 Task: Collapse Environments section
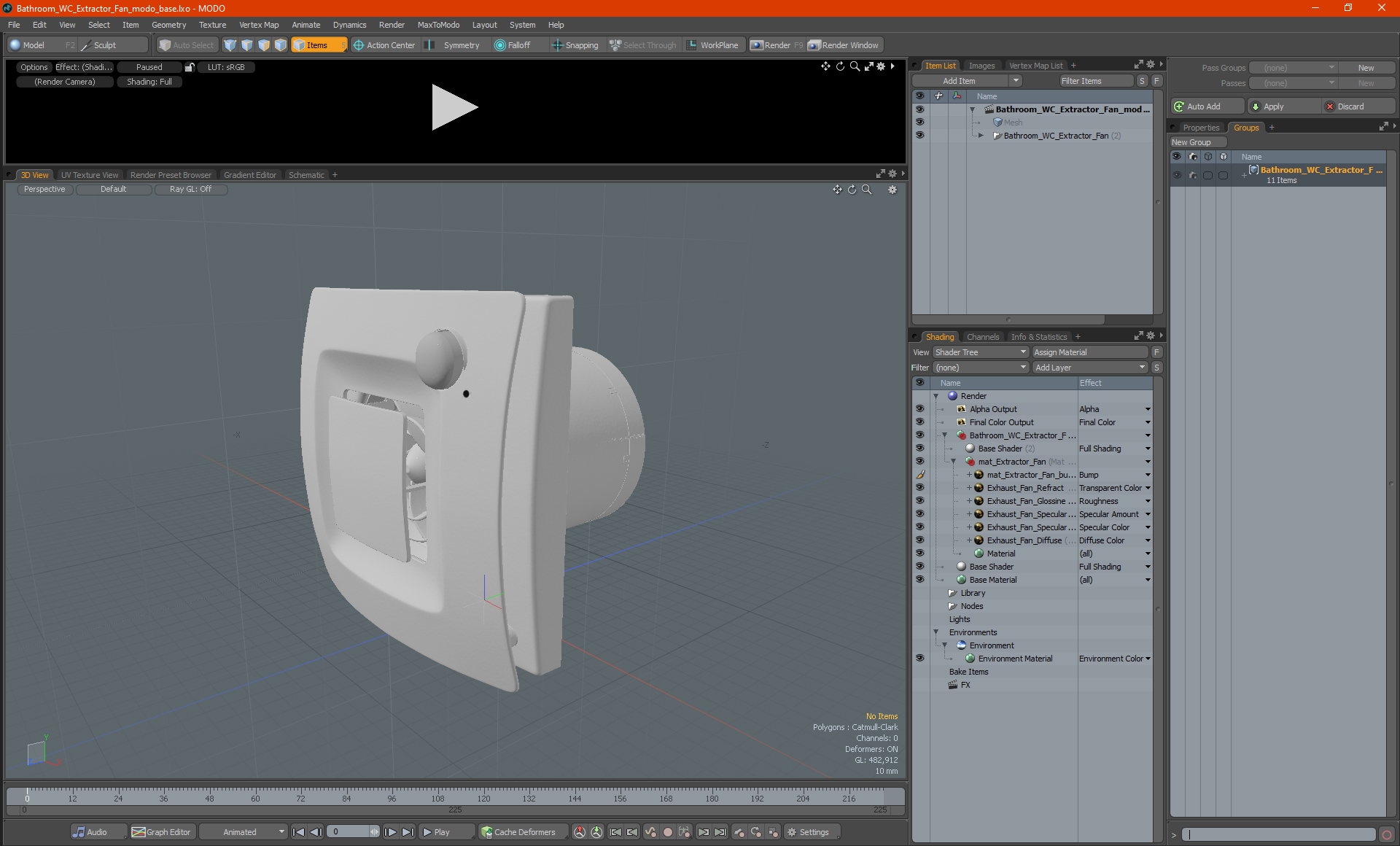pyautogui.click(x=936, y=632)
